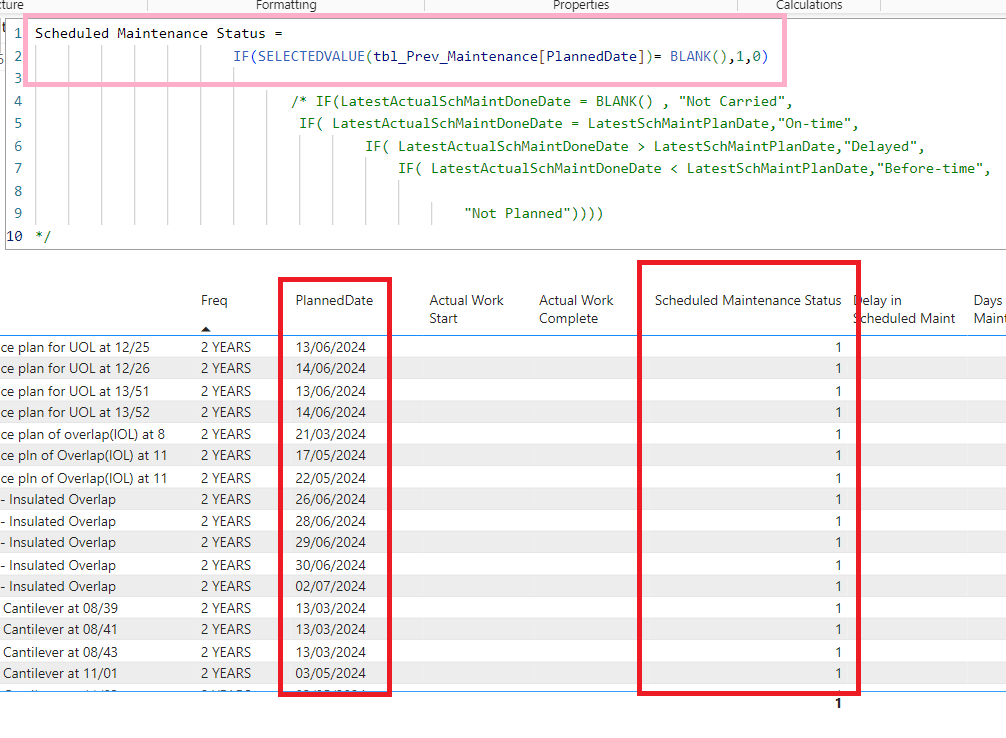The width and height of the screenshot is (1006, 738).
Task: Select PlannedDate cell 02/07/2024
Action: [330, 587]
